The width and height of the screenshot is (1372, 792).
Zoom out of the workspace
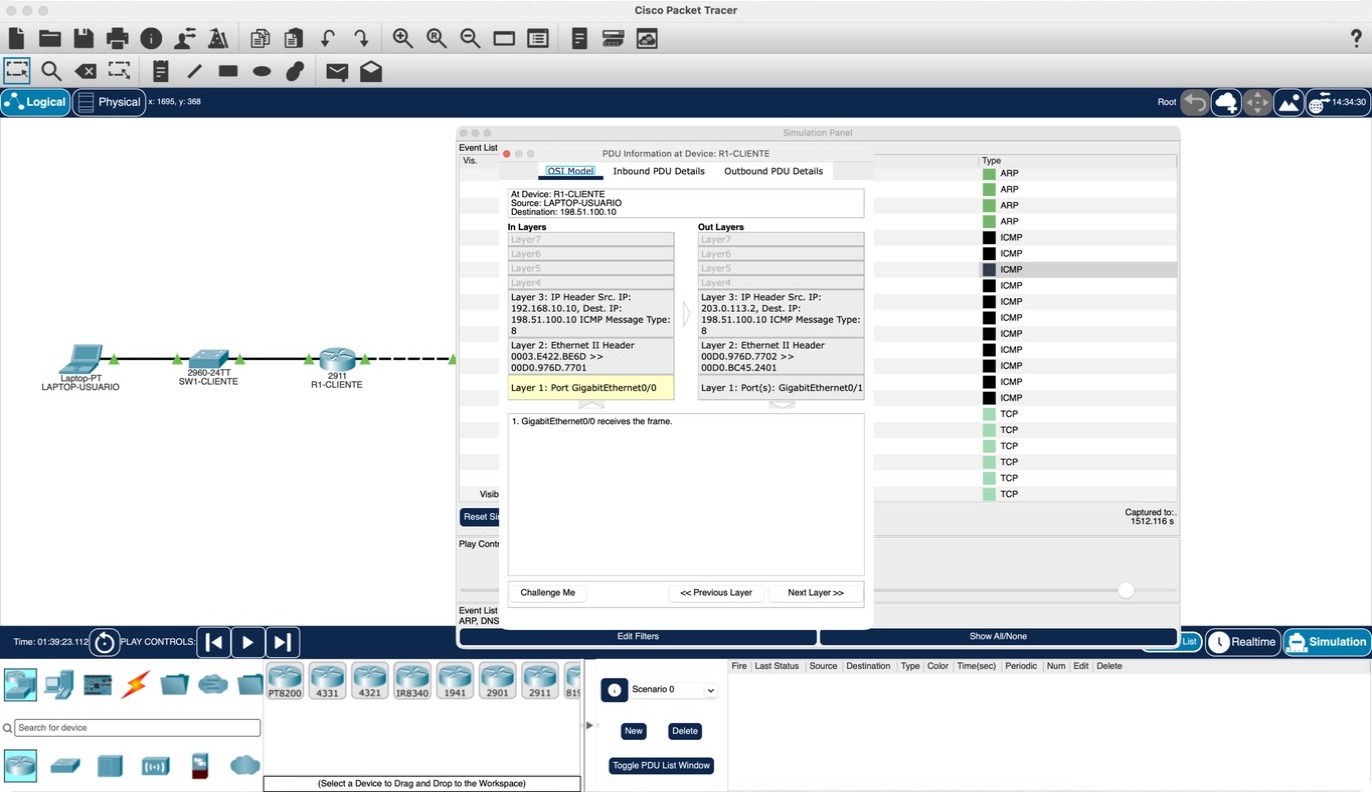[470, 39]
